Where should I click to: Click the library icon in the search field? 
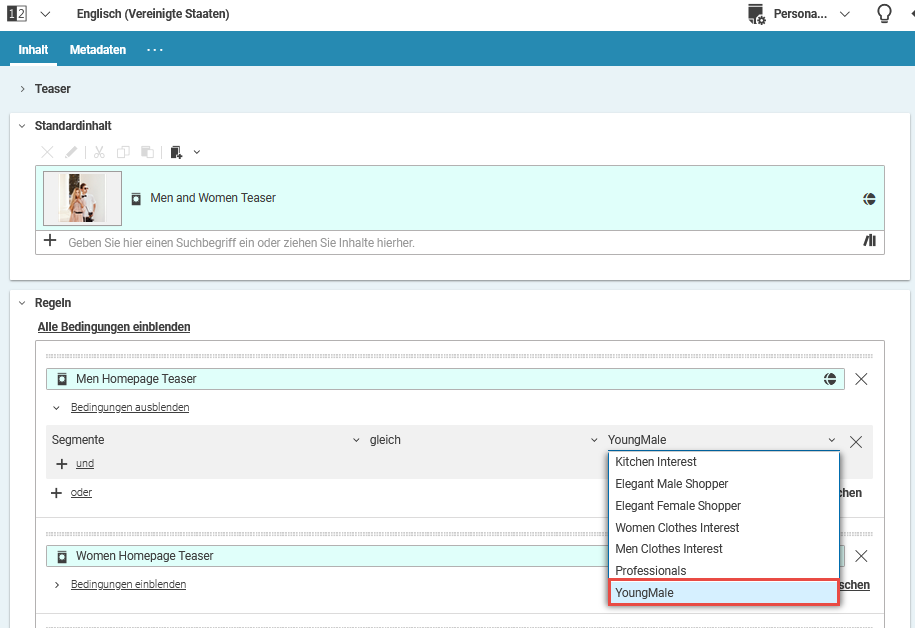[x=869, y=241]
